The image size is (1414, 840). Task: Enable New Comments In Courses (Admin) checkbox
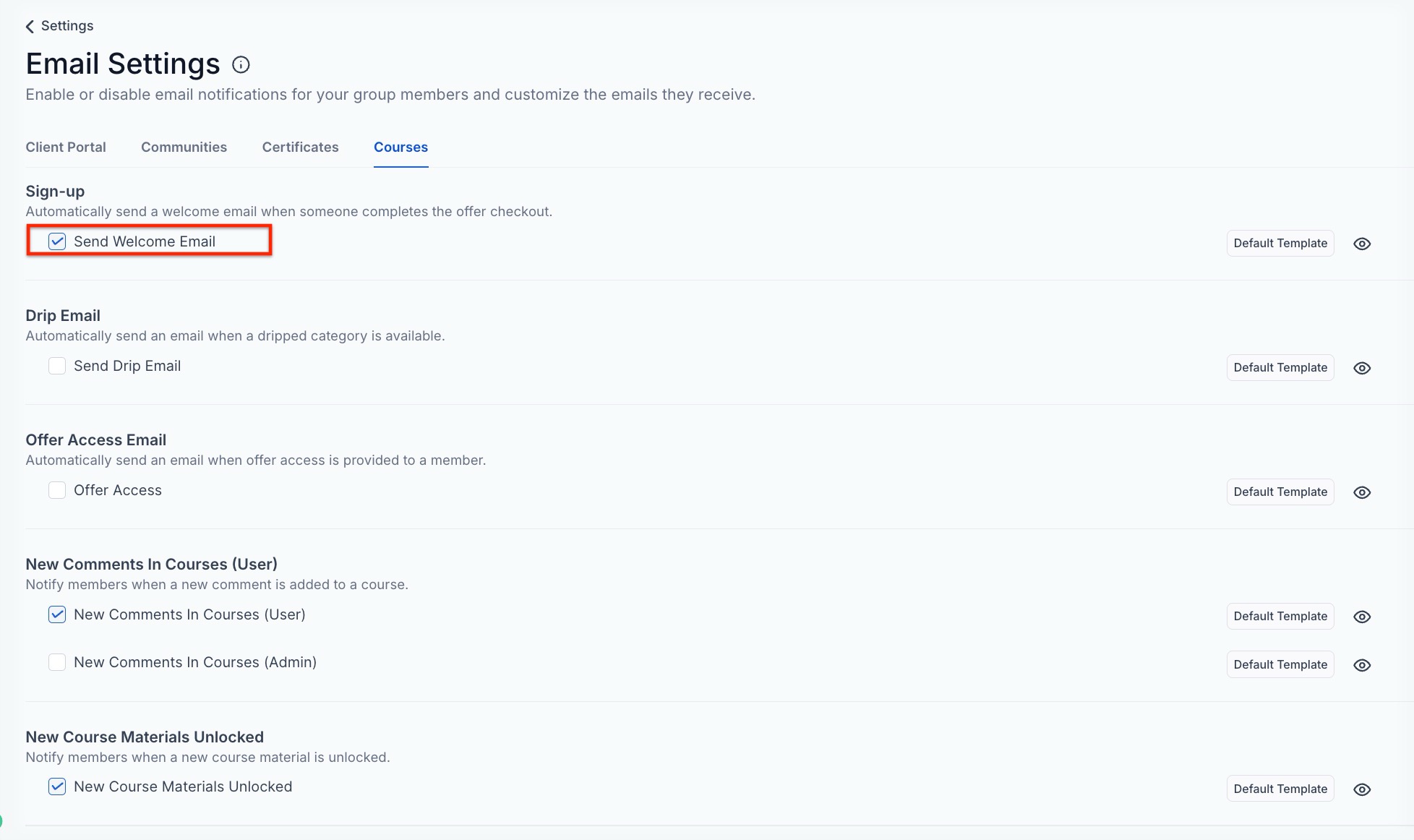57,662
